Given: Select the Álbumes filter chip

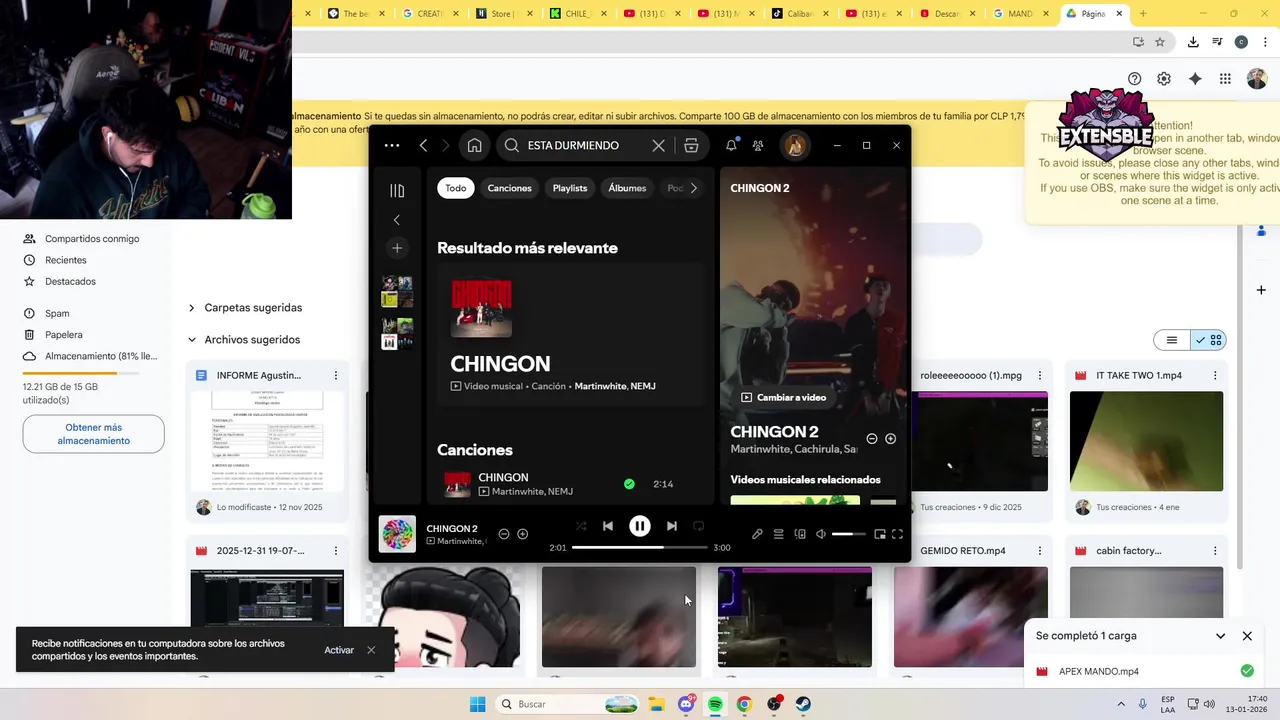Looking at the screenshot, I should [627, 188].
